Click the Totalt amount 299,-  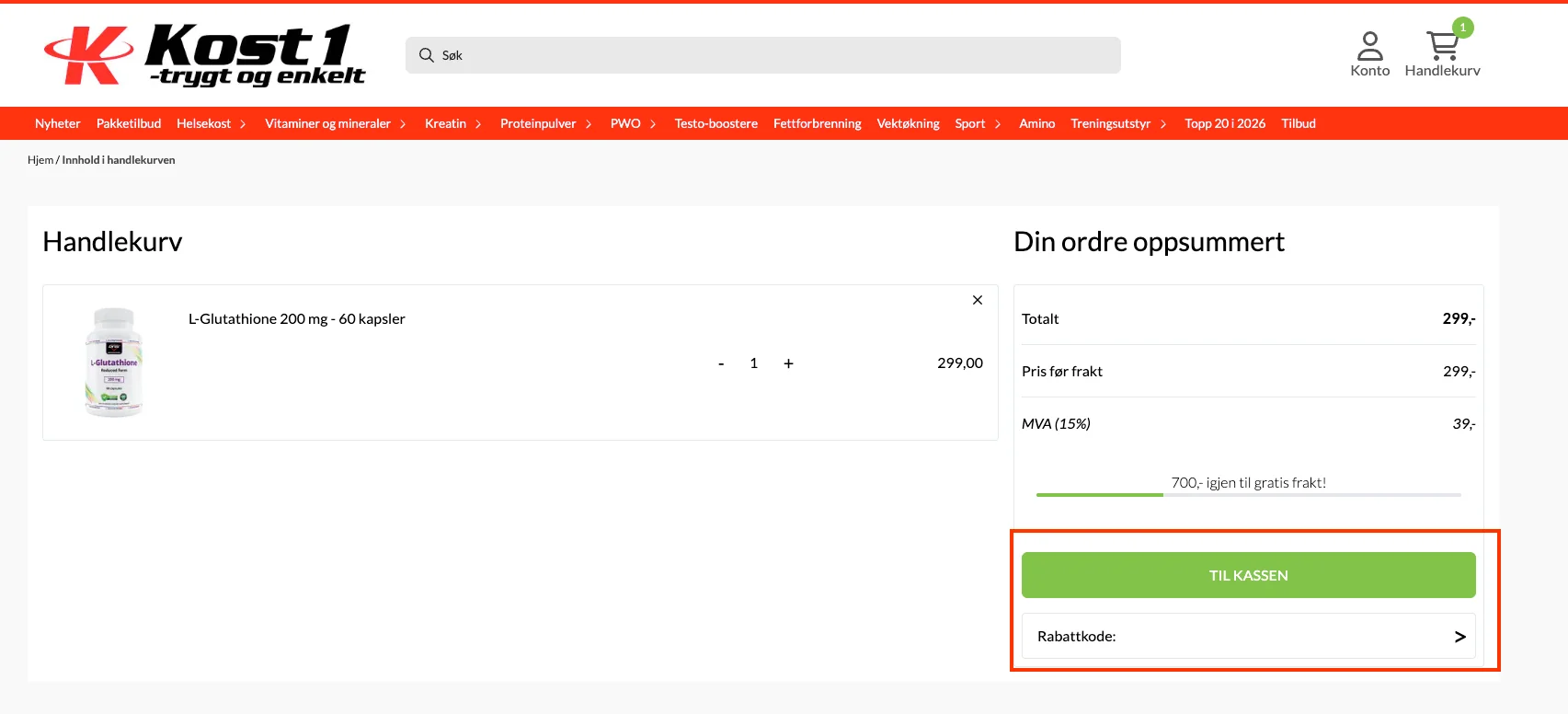[x=1459, y=319]
